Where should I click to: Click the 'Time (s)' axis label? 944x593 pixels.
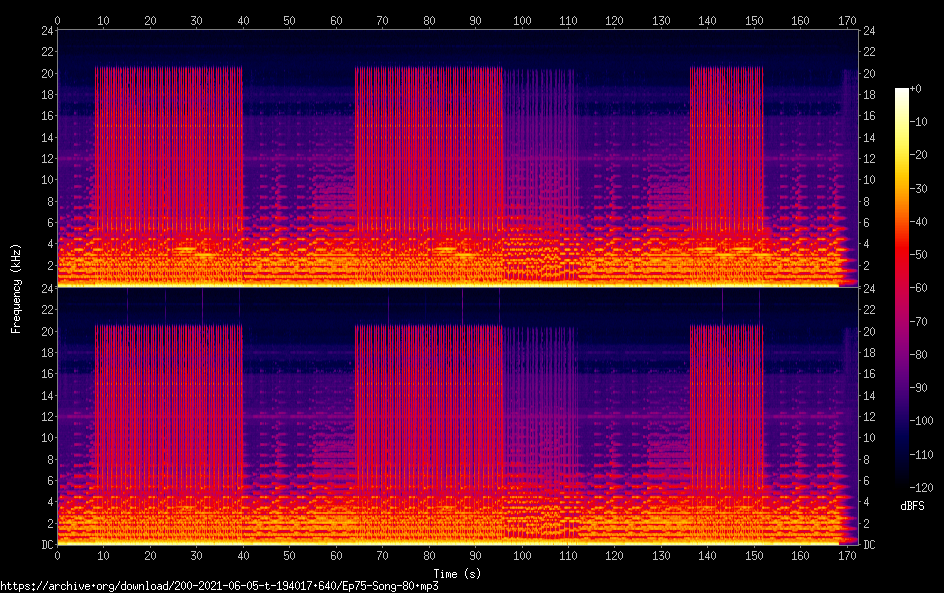[457, 574]
